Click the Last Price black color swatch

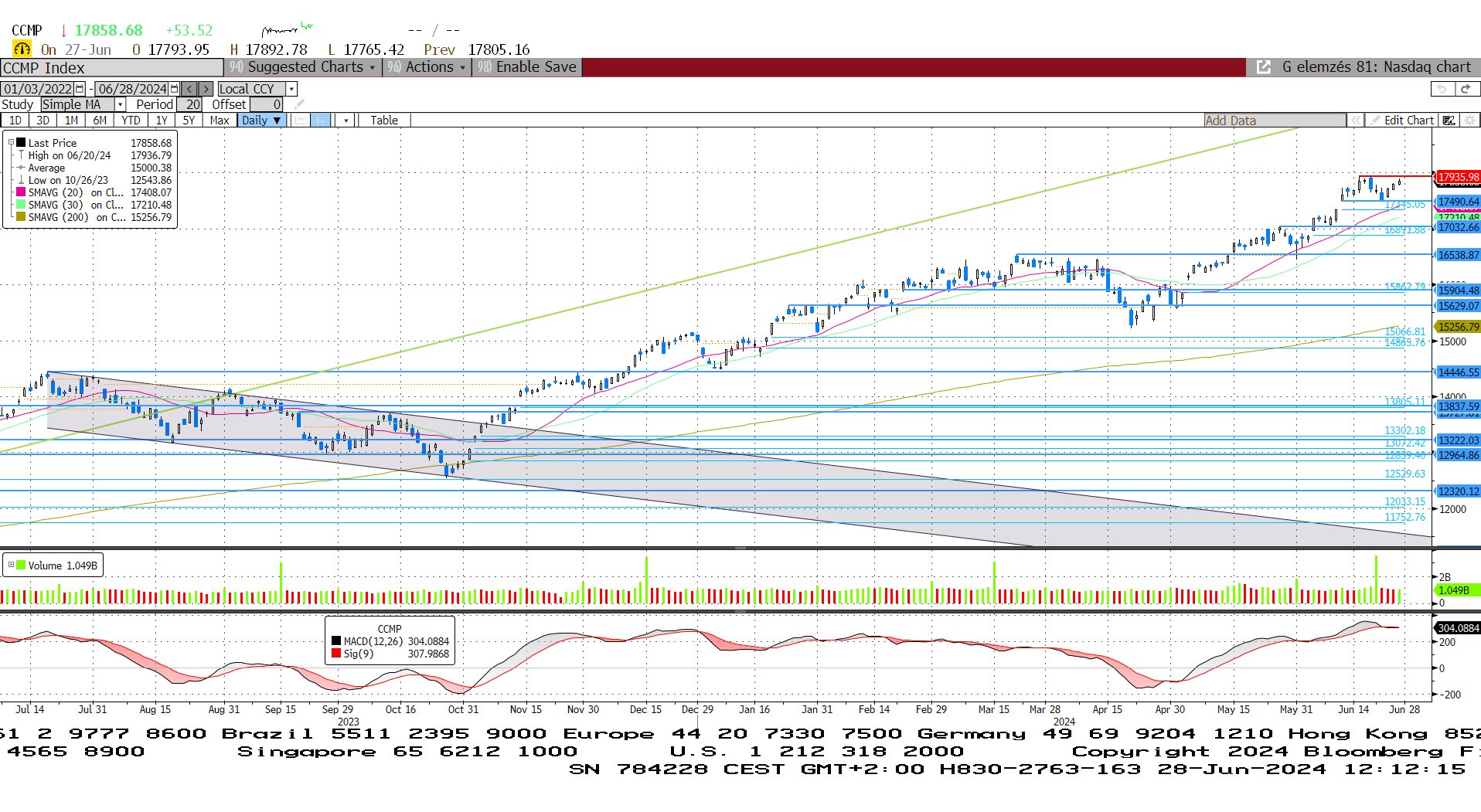22,143
